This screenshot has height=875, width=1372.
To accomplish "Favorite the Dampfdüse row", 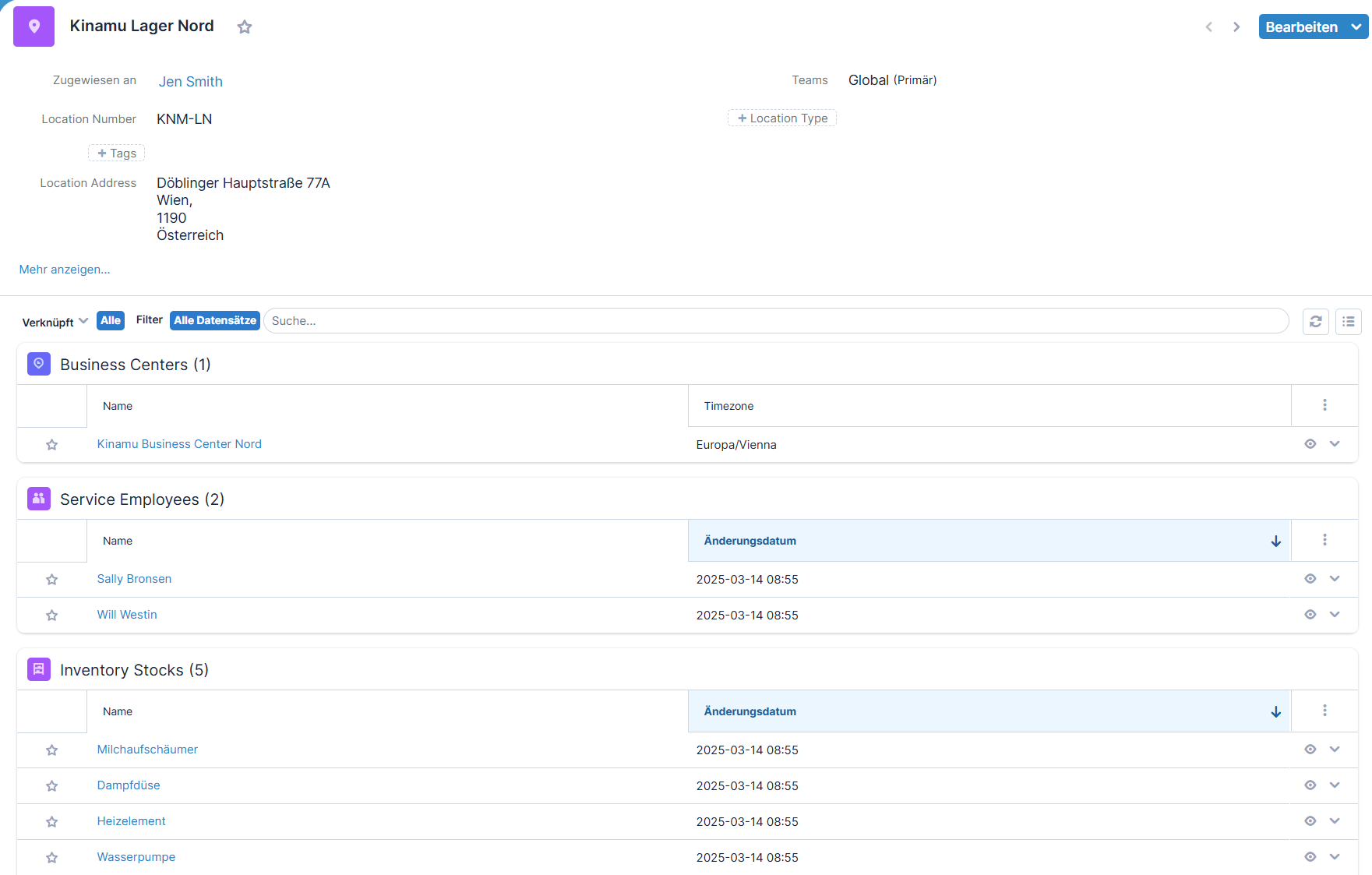I will [52, 786].
